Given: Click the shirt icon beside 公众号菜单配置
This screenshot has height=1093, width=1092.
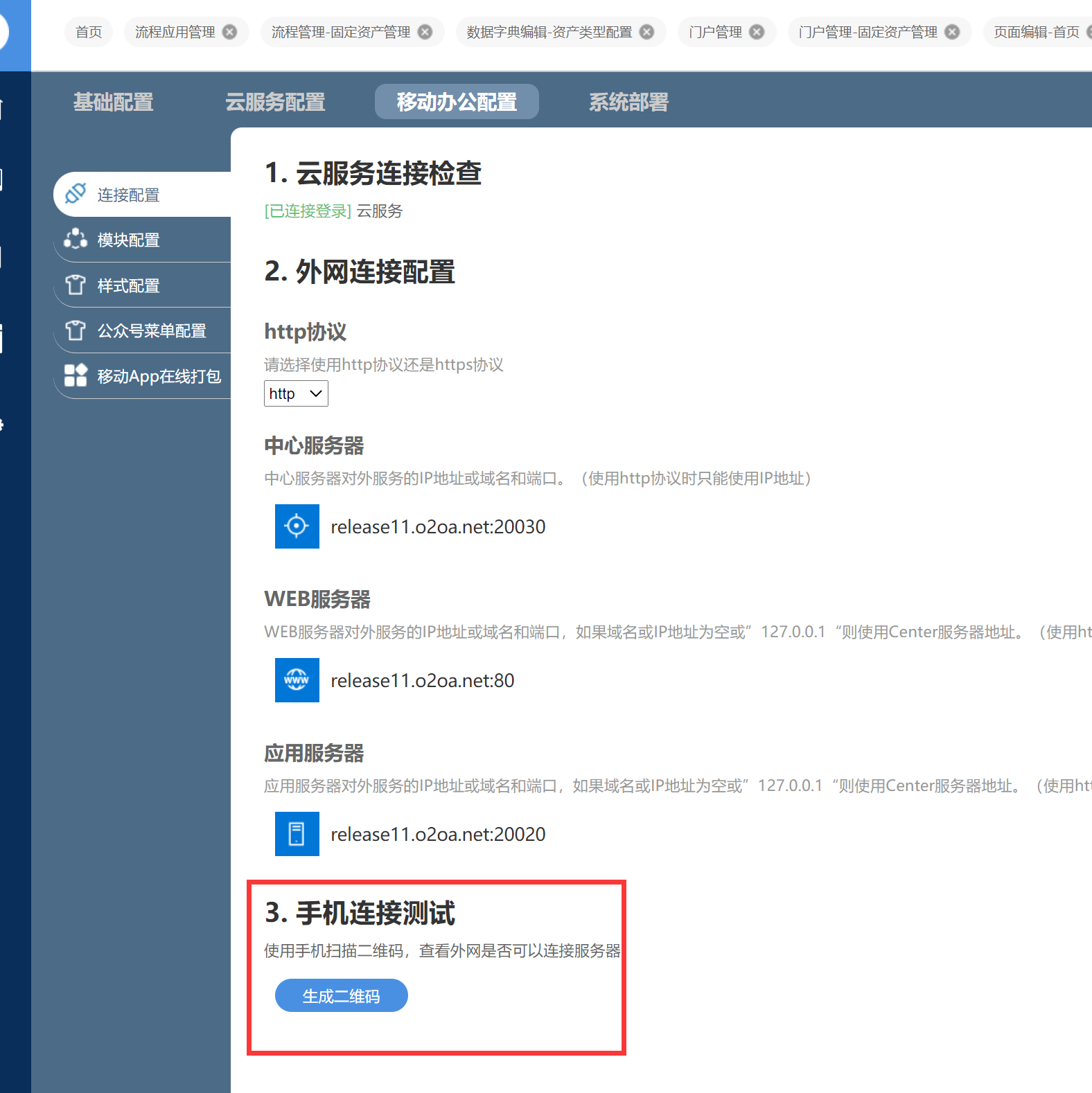Looking at the screenshot, I should (x=76, y=330).
